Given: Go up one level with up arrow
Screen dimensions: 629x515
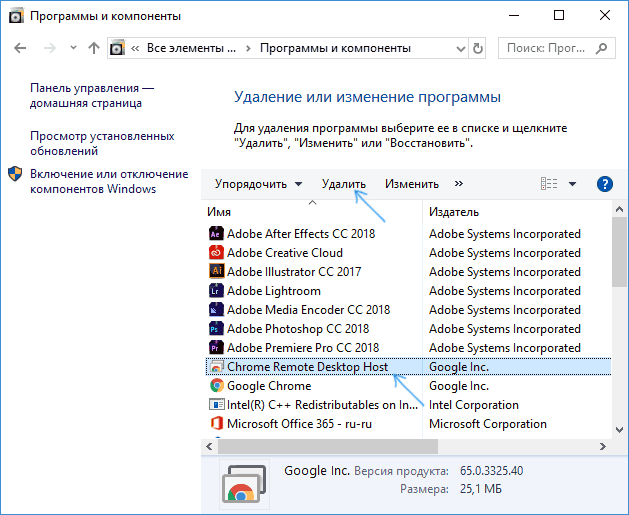Looking at the screenshot, I should point(94,48).
